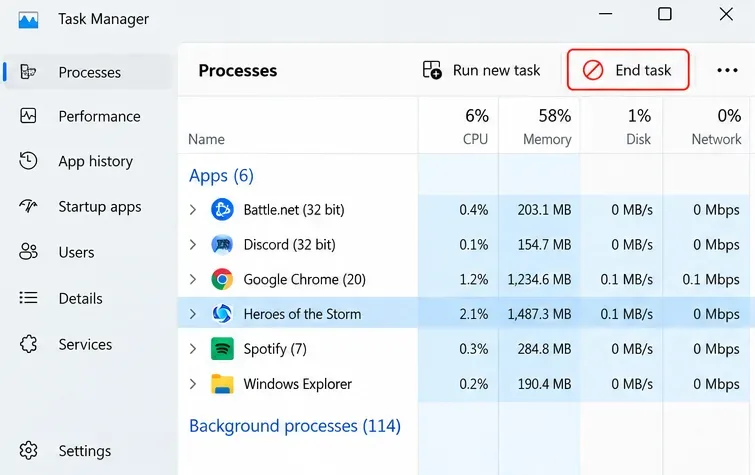
Task: Click the 0.3% CPU value for Spotify
Action: tap(473, 349)
